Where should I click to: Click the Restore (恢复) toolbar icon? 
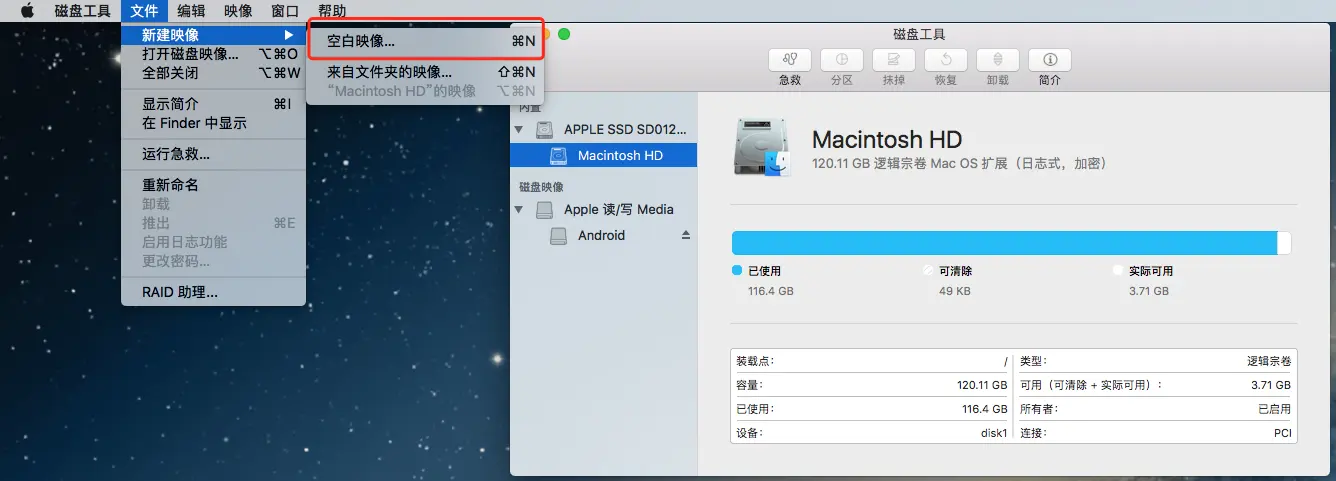point(946,59)
